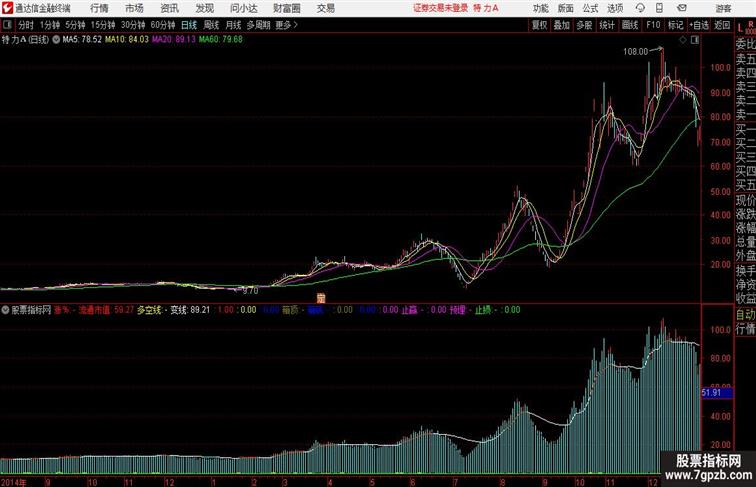Click the 9.70 low price marker

coord(250,291)
